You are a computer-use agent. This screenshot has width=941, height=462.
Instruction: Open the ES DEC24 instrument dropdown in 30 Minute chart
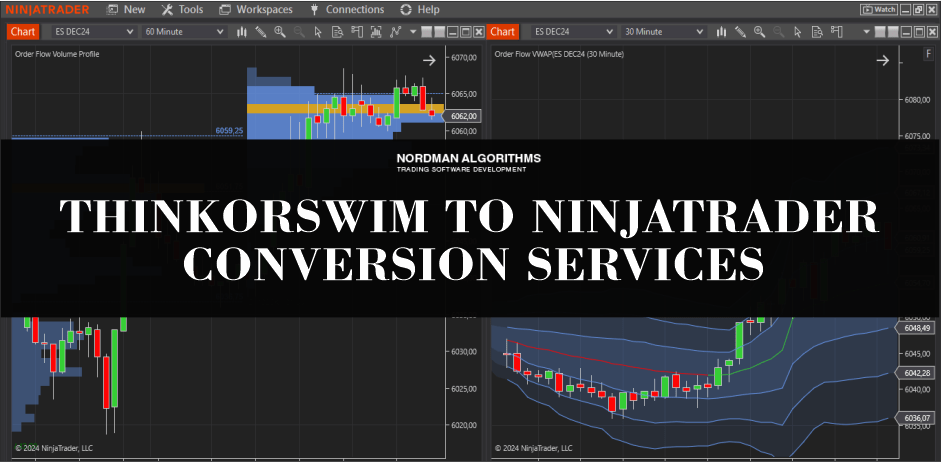tap(574, 32)
